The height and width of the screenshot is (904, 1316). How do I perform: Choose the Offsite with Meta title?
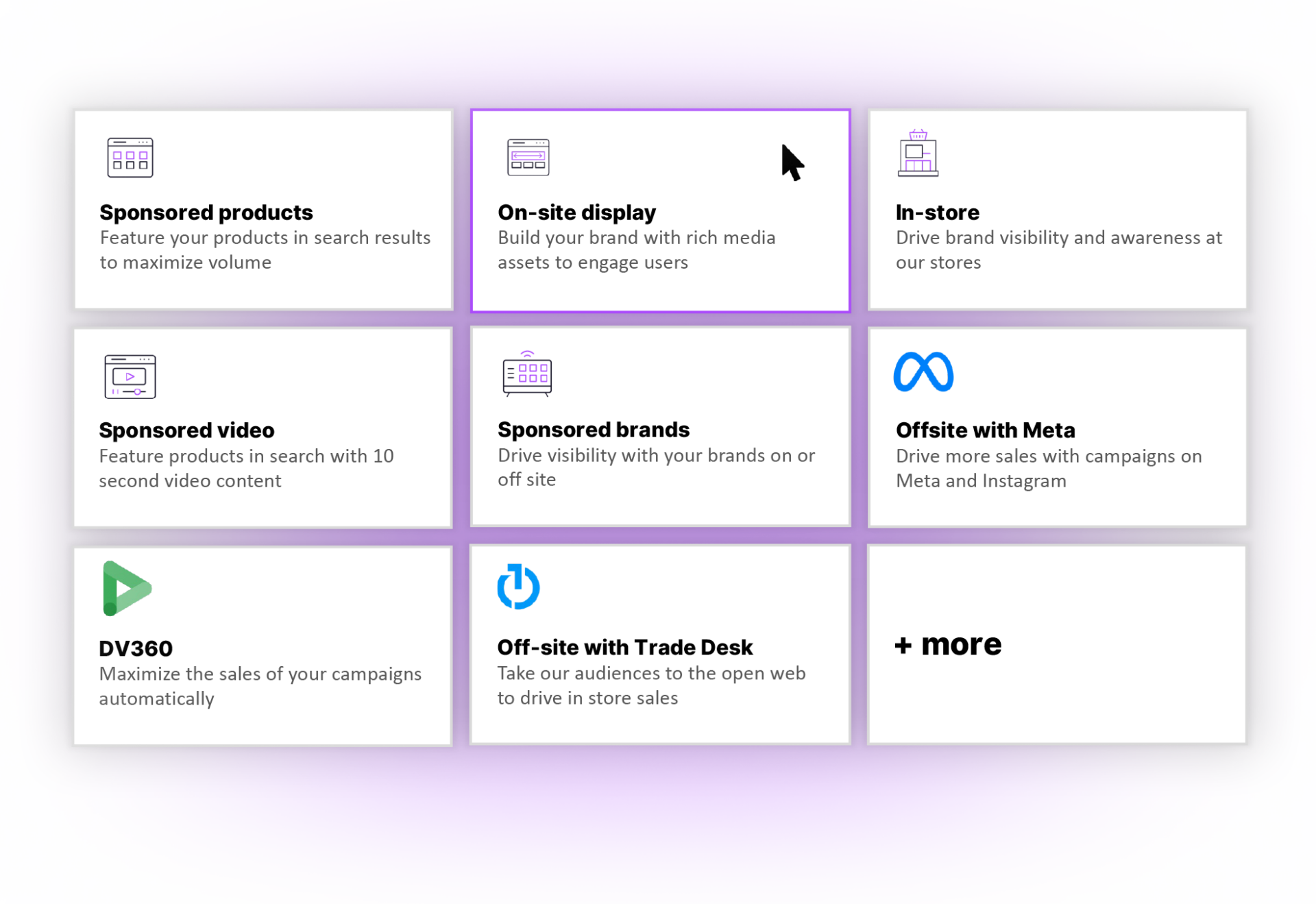[x=985, y=430]
